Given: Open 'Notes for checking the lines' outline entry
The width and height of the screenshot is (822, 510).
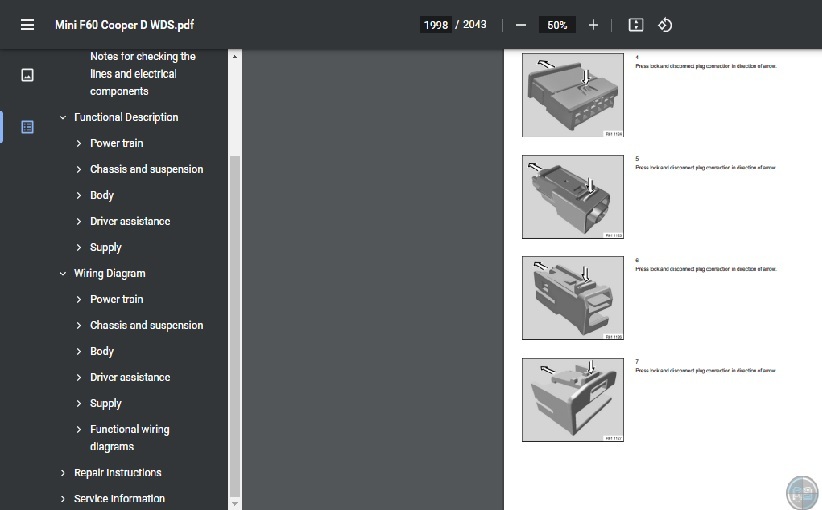Looking at the screenshot, I should (143, 73).
